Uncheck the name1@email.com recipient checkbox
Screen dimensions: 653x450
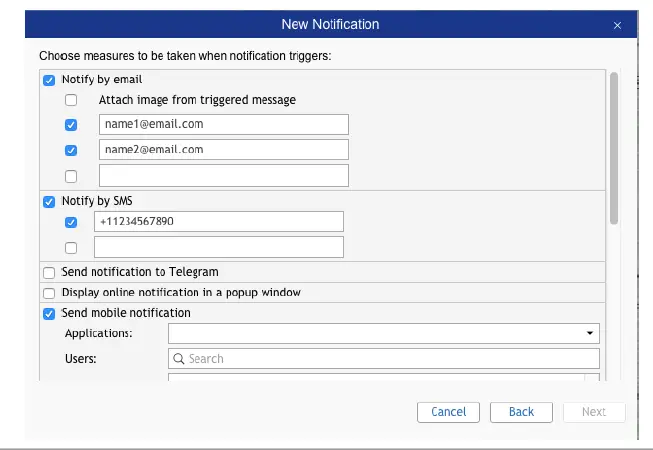click(x=71, y=125)
